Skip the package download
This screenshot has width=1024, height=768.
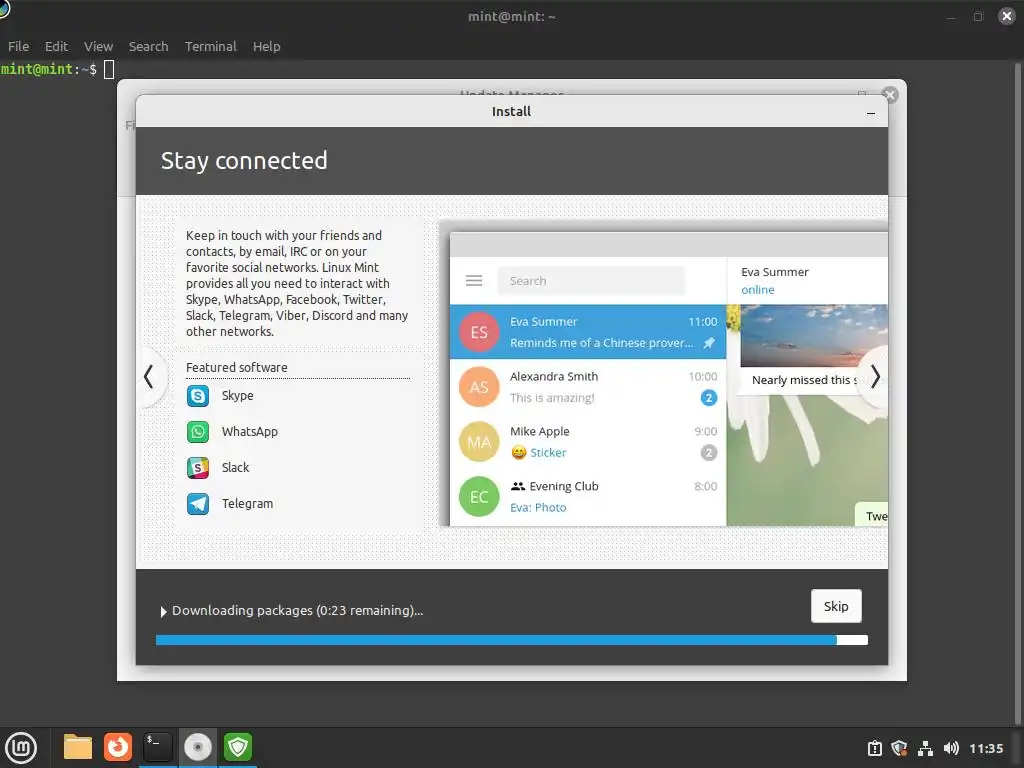[836, 606]
